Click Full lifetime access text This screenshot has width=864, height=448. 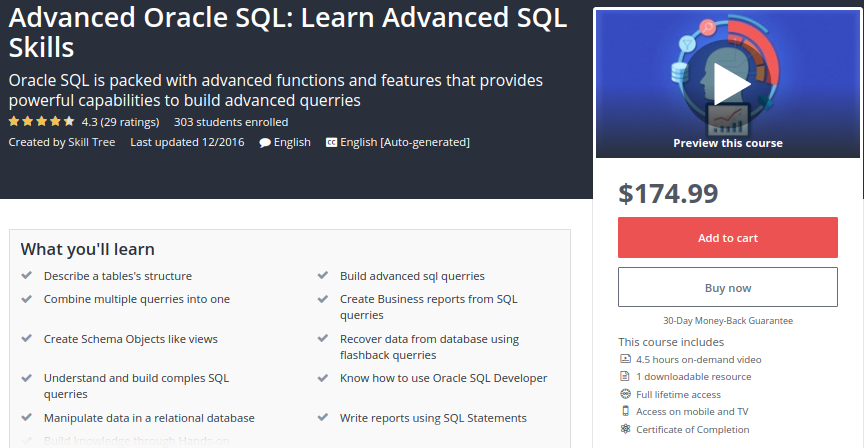(678, 395)
